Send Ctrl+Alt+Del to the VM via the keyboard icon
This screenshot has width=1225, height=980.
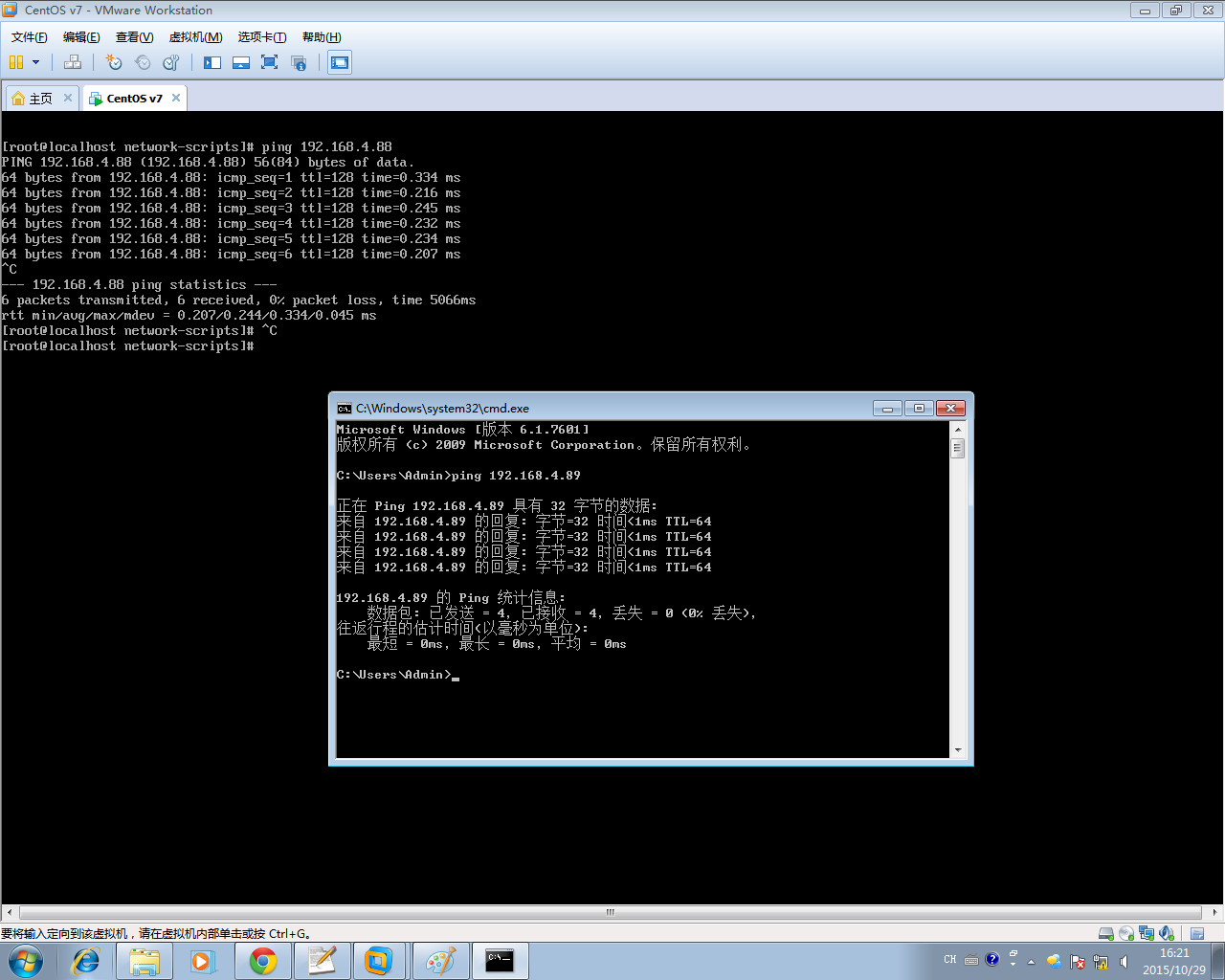73,62
